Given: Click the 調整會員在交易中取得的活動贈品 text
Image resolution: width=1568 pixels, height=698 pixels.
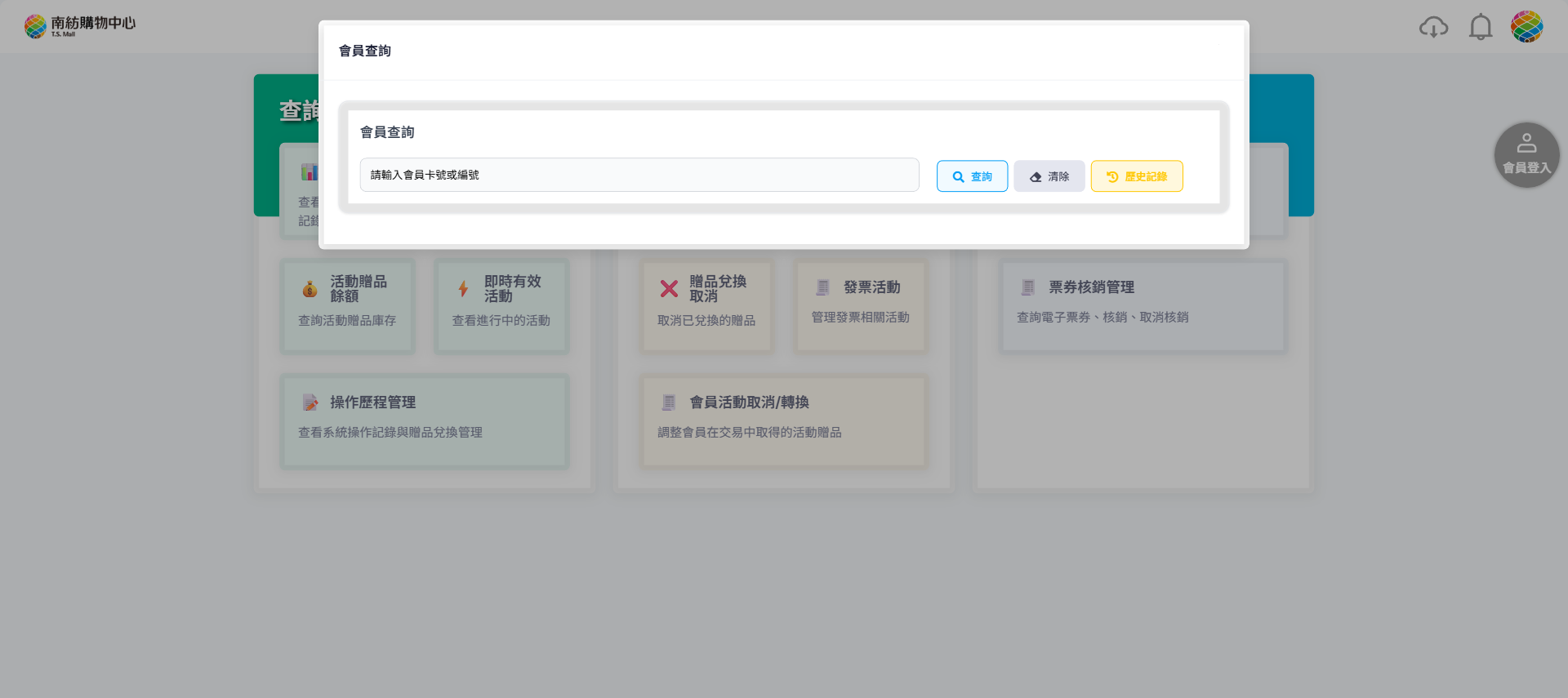Looking at the screenshot, I should (x=750, y=433).
